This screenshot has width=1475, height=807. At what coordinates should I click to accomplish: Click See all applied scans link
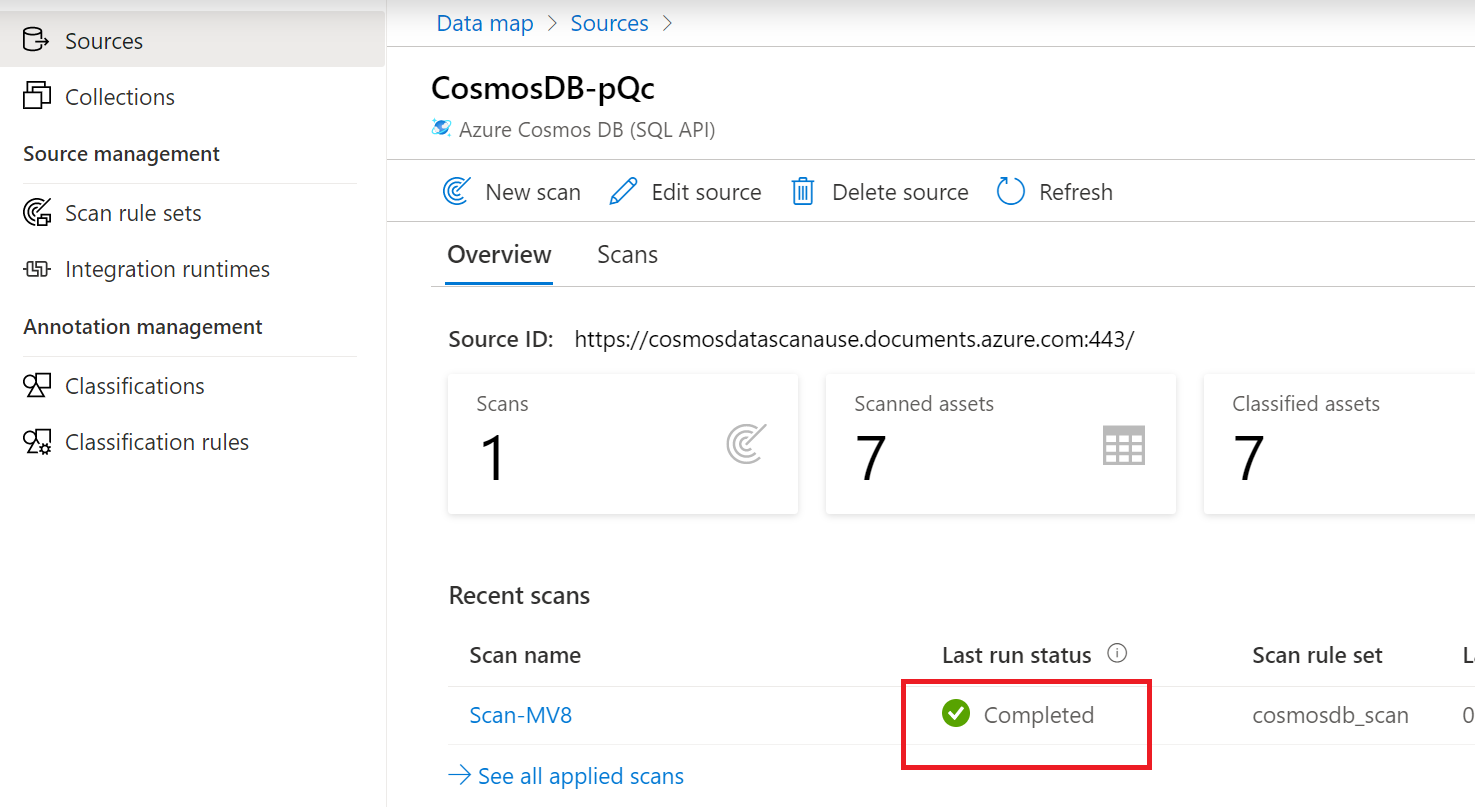coord(580,776)
